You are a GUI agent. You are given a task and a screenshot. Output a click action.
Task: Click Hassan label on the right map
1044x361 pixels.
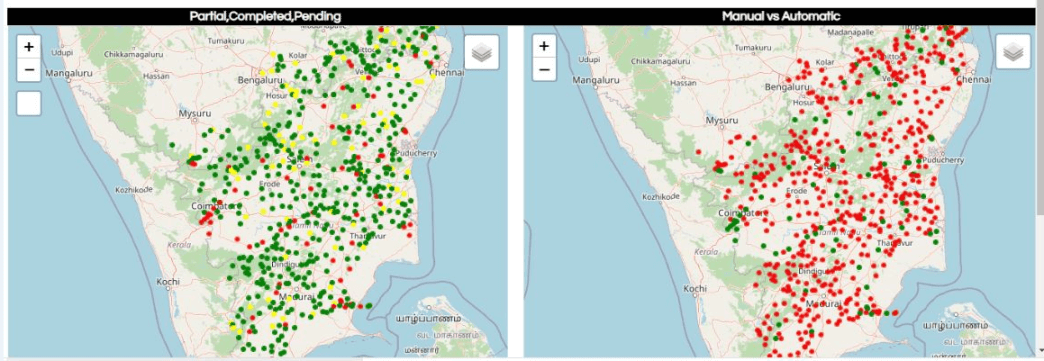pyautogui.click(x=683, y=83)
